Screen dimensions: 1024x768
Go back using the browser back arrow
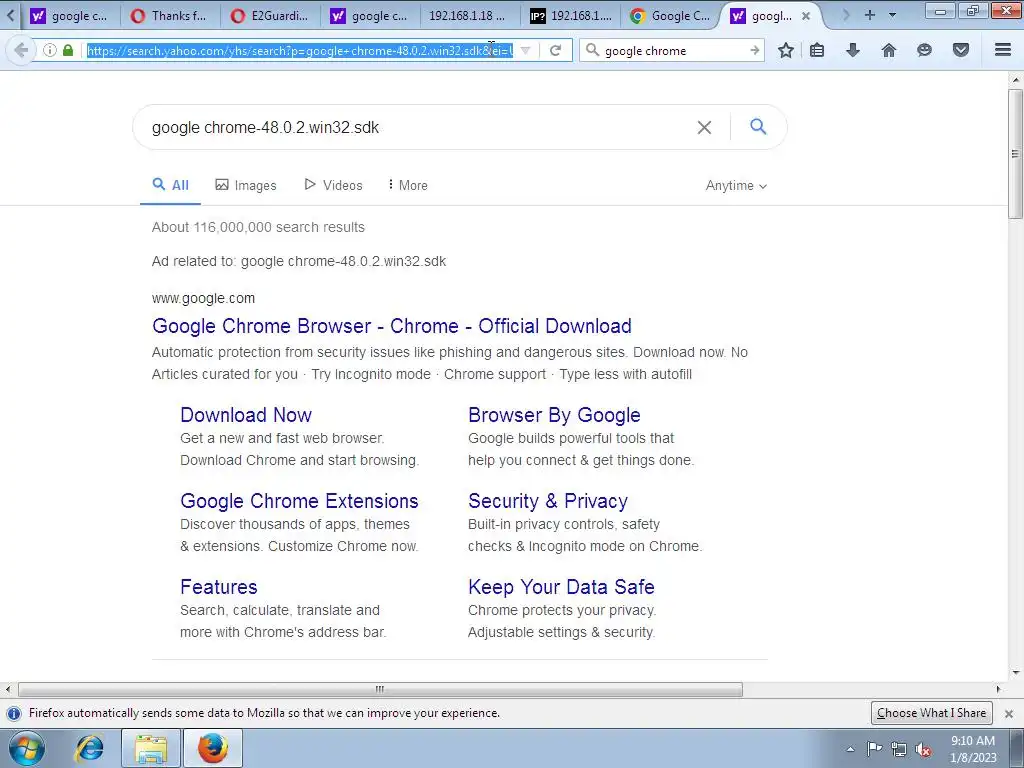click(21, 50)
